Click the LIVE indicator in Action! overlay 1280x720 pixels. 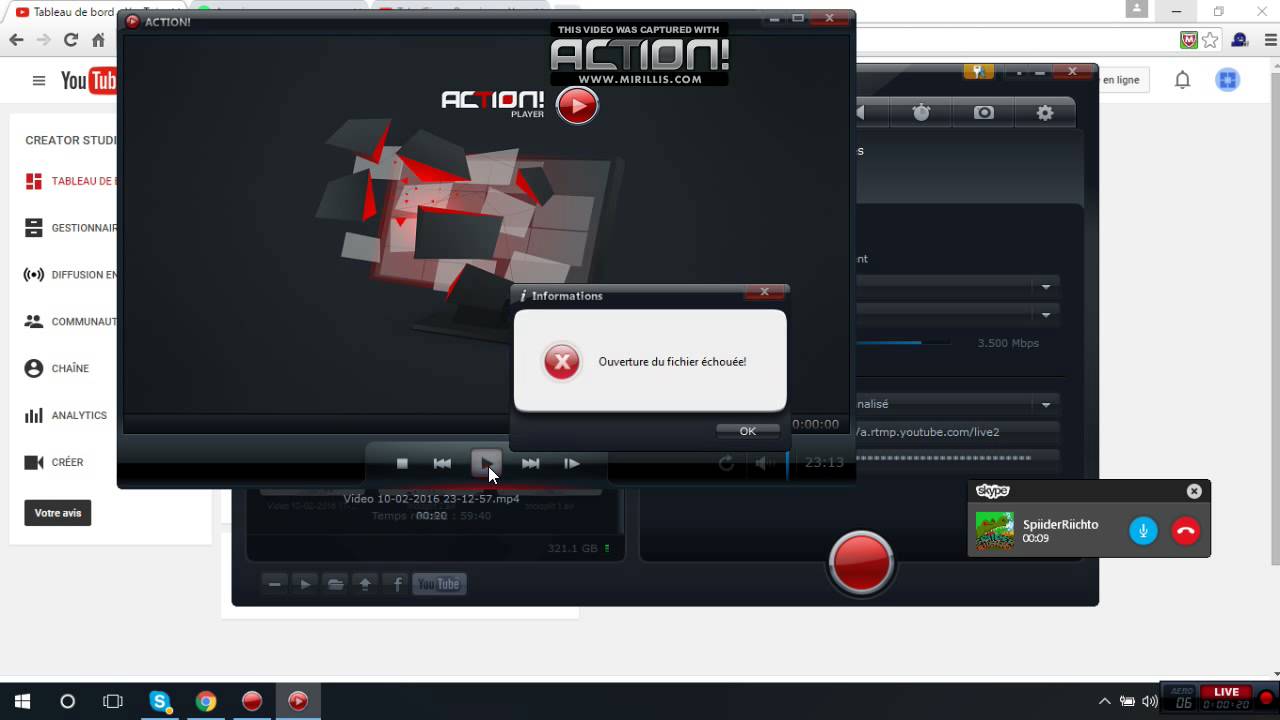[1227, 692]
